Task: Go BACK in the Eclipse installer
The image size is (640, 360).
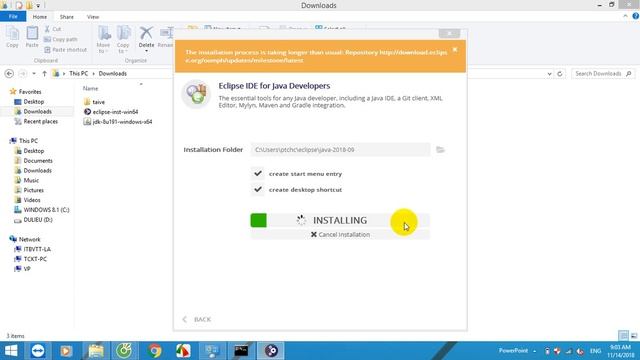Action: point(197,319)
